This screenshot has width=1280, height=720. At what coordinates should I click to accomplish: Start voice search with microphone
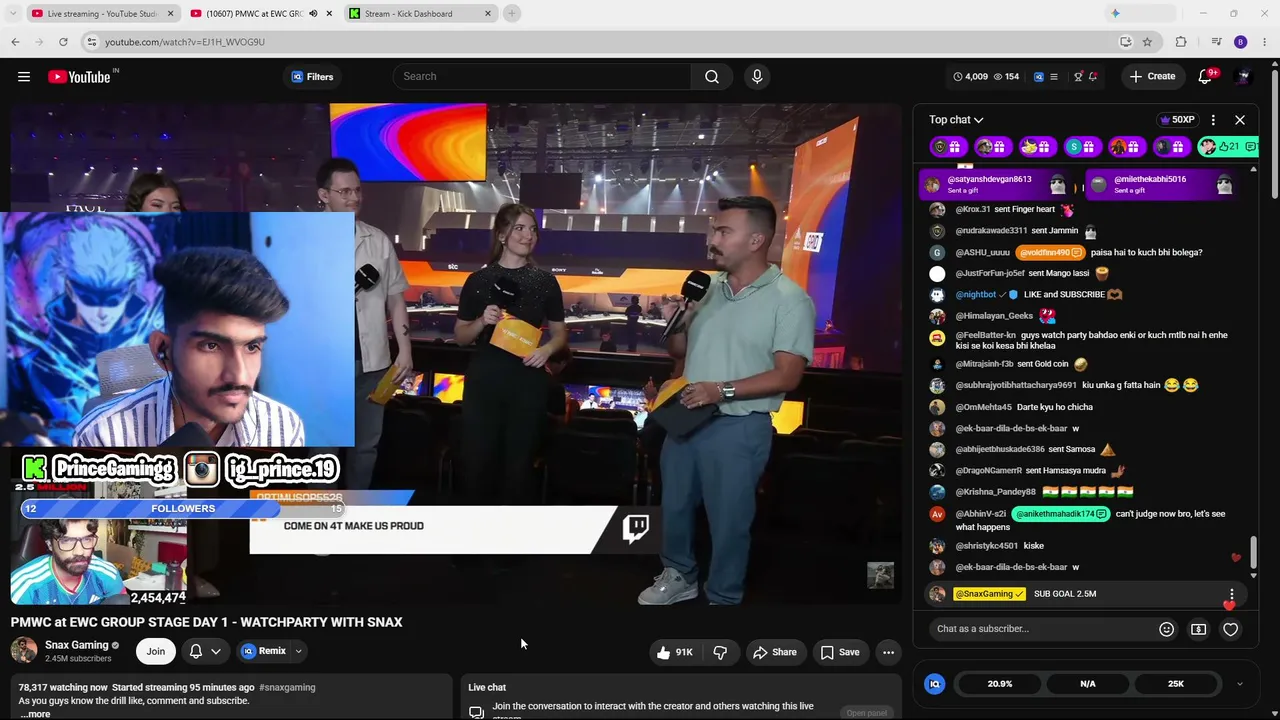point(757,77)
